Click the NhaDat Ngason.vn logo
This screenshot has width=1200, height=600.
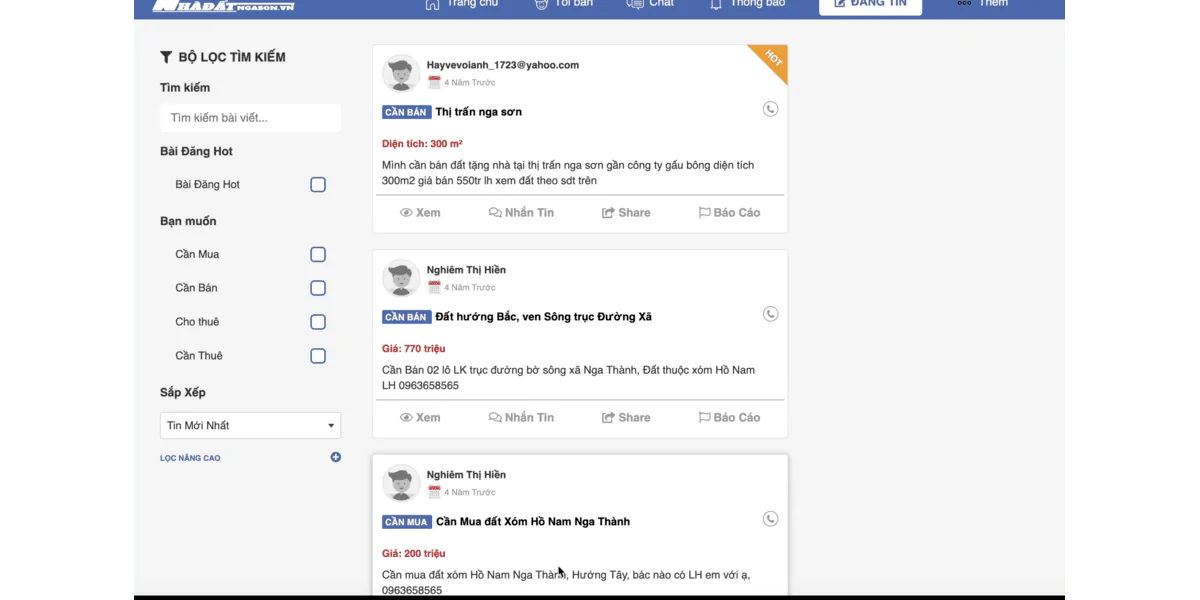223,5
